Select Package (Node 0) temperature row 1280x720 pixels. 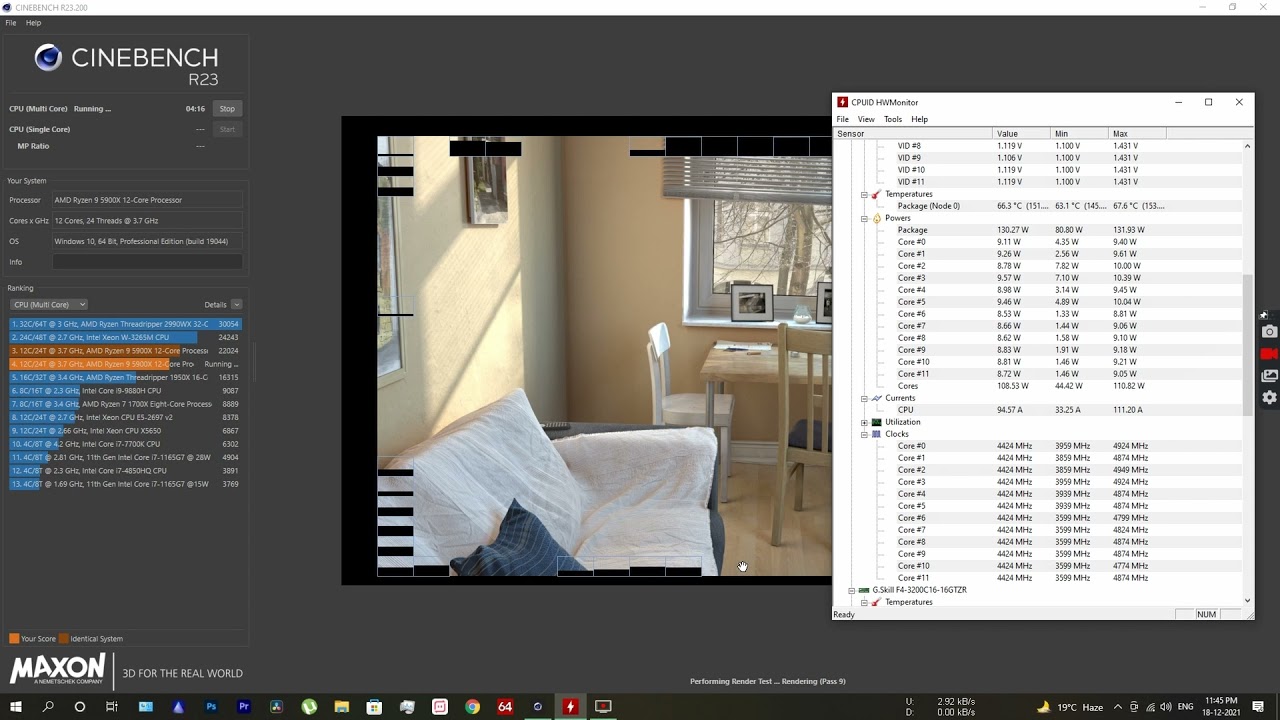coord(1040,206)
